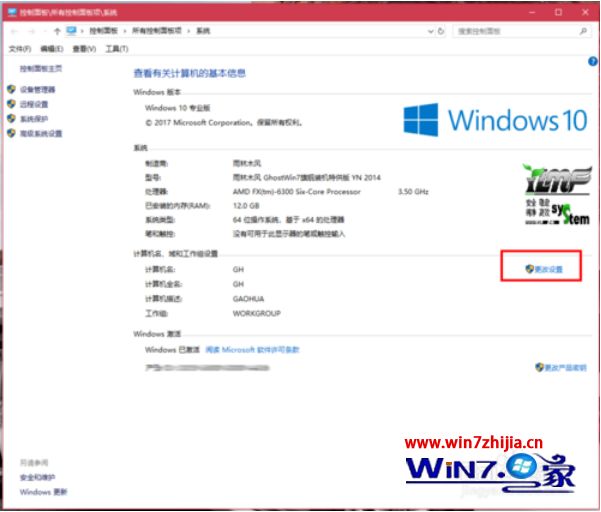Viewport: 601px width, 512px height.
Task: Select the heading 查看有关计算机的基本信息
Action: [189, 73]
